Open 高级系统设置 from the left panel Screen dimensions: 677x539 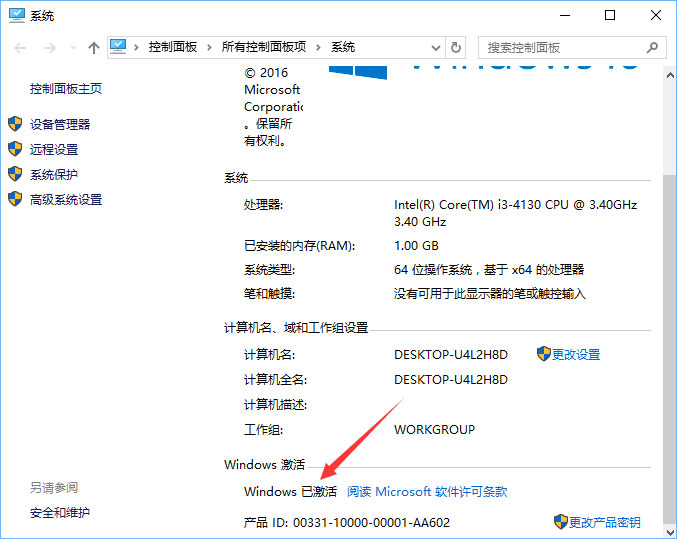66,199
